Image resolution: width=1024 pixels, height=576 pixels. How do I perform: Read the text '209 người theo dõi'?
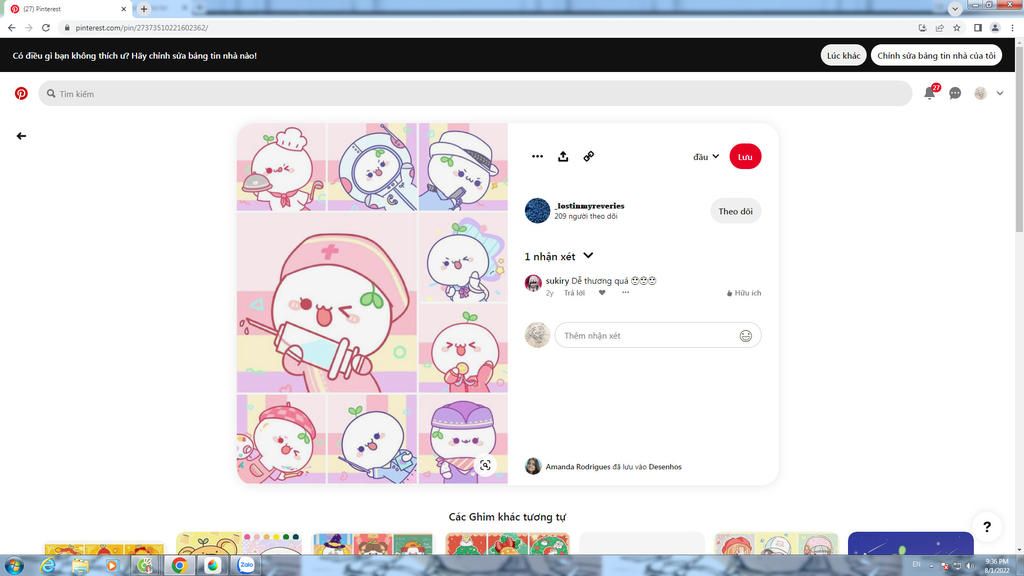pyautogui.click(x=586, y=216)
